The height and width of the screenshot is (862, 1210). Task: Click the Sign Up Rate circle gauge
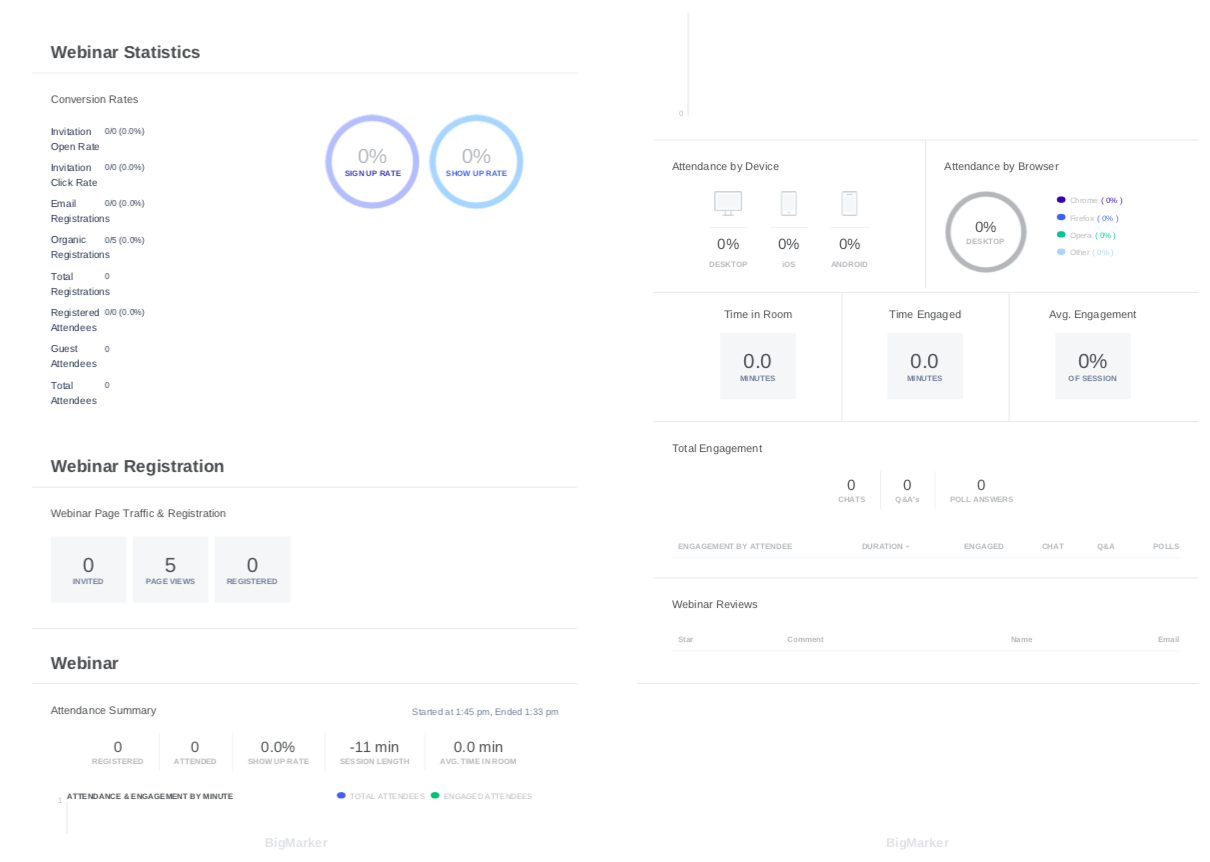click(x=372, y=161)
